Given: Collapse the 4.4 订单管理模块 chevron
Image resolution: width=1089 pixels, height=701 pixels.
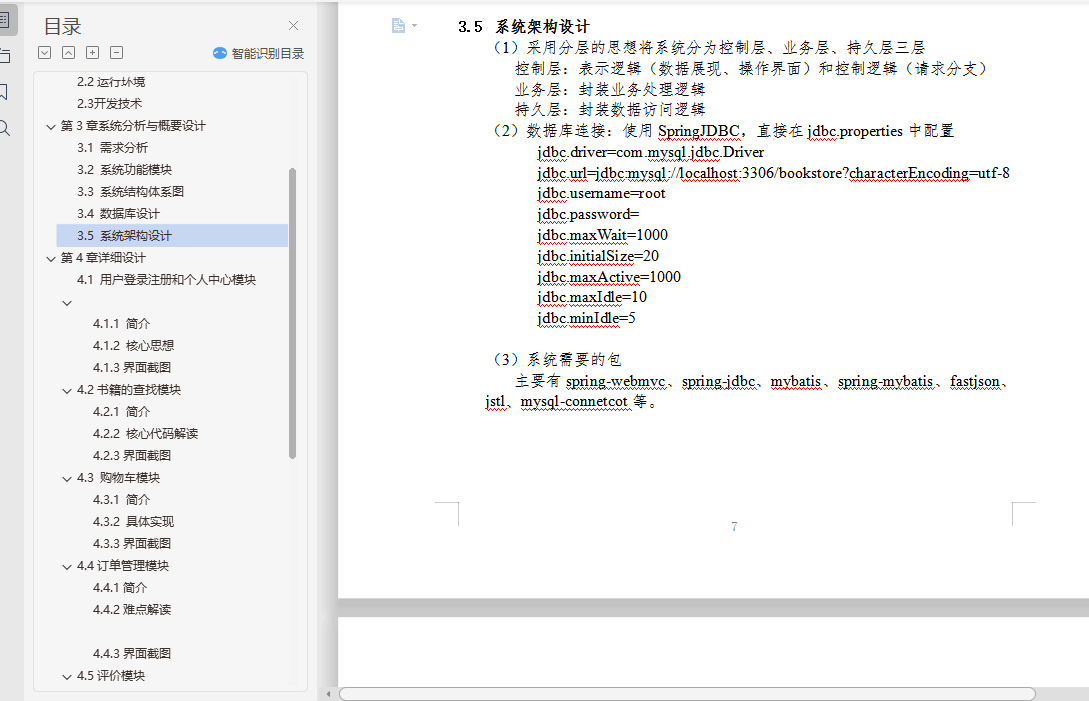Looking at the screenshot, I should click(x=67, y=567).
